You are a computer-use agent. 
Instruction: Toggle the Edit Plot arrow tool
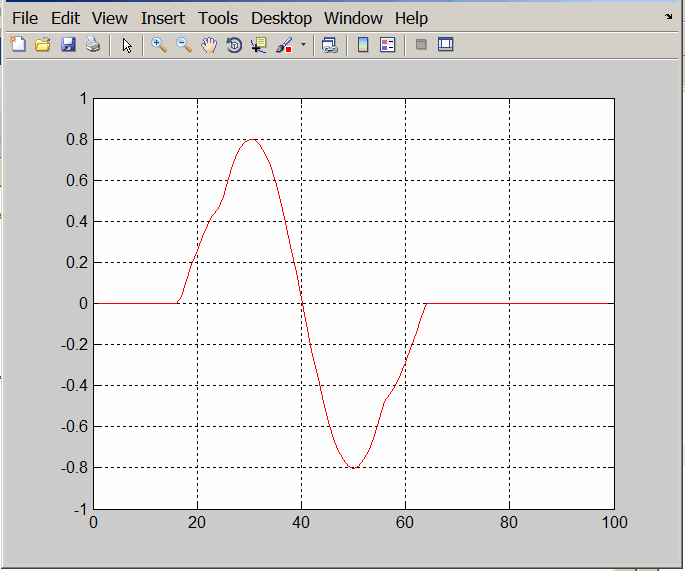[127, 45]
